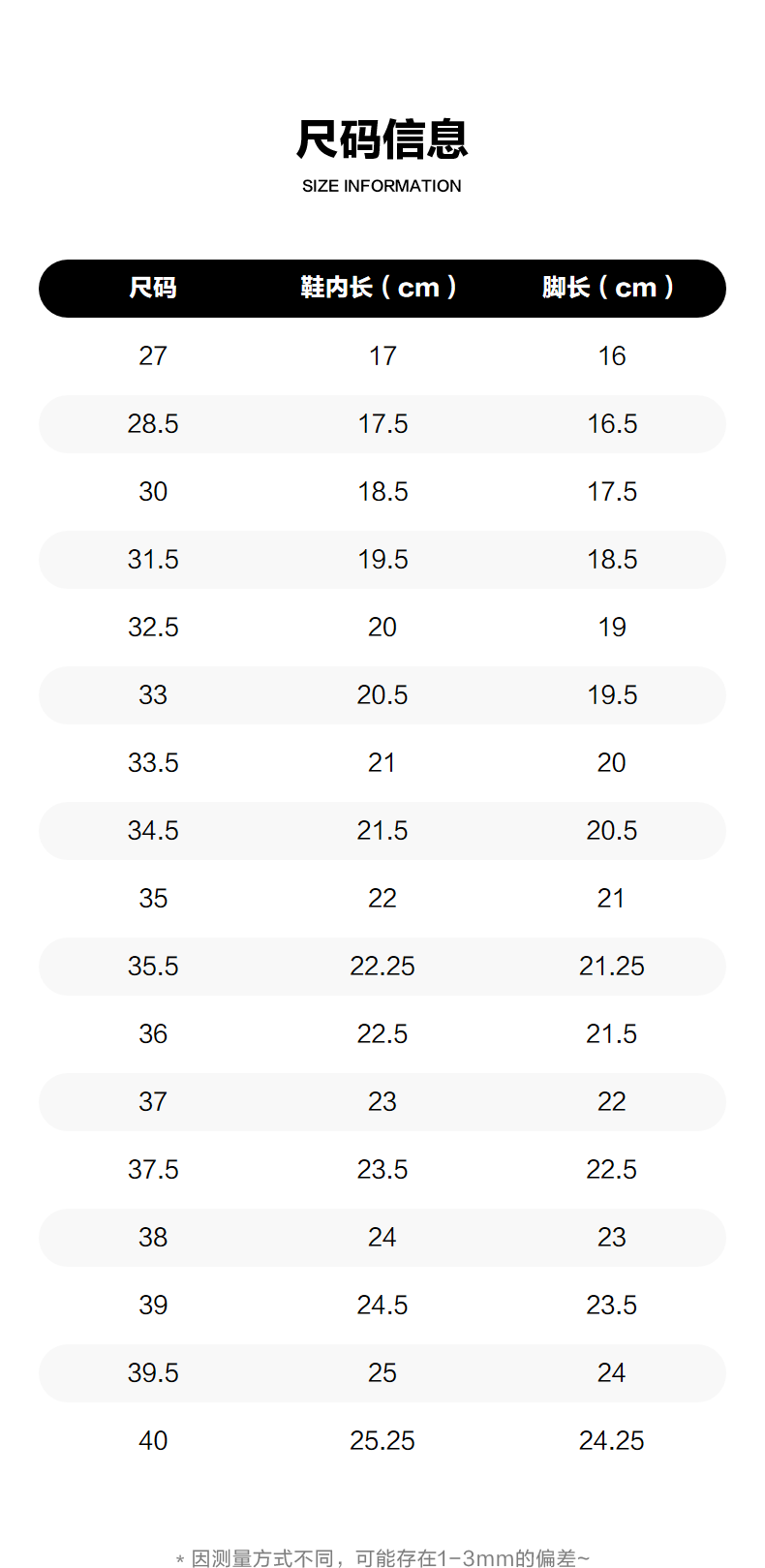Click the inner shoe length for size 30
The width and height of the screenshot is (765, 1568).
(x=382, y=492)
